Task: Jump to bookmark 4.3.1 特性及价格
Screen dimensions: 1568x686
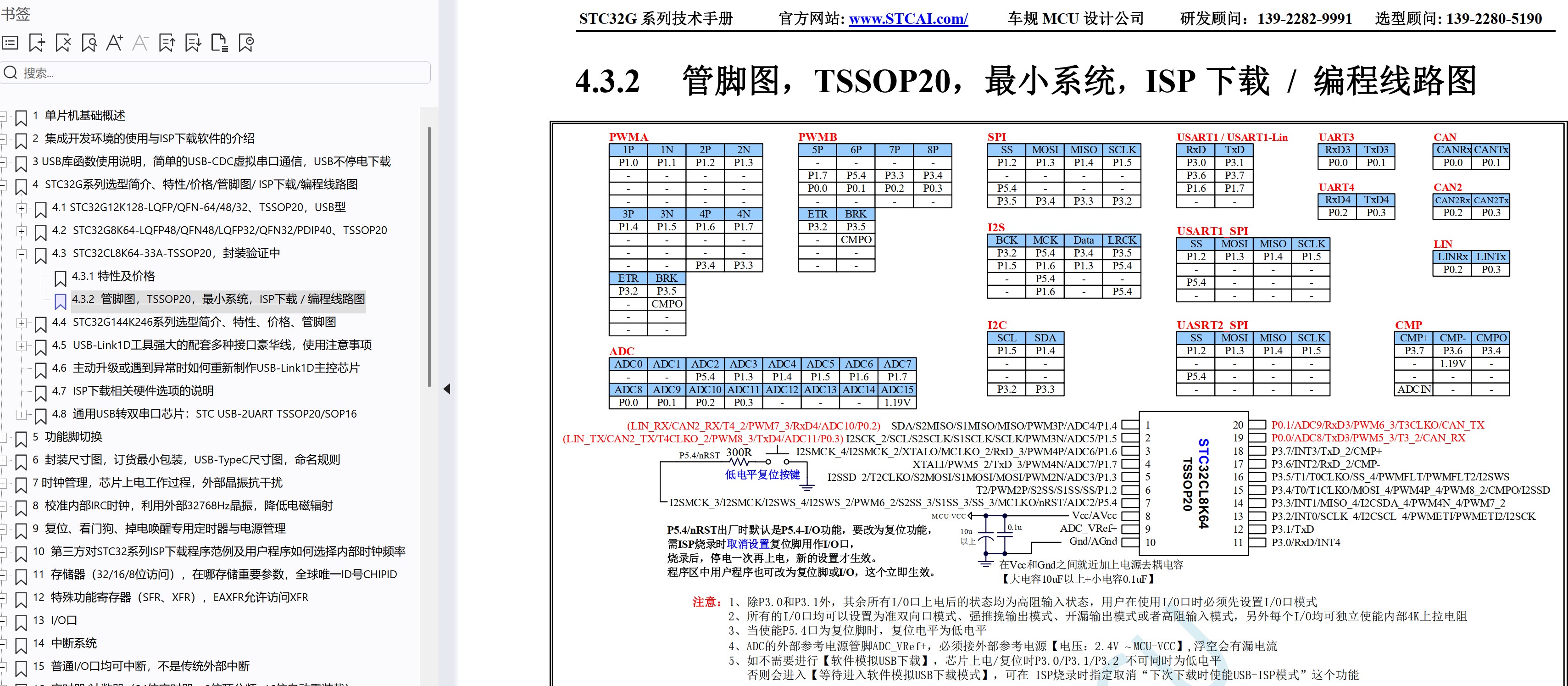Action: click(x=113, y=276)
